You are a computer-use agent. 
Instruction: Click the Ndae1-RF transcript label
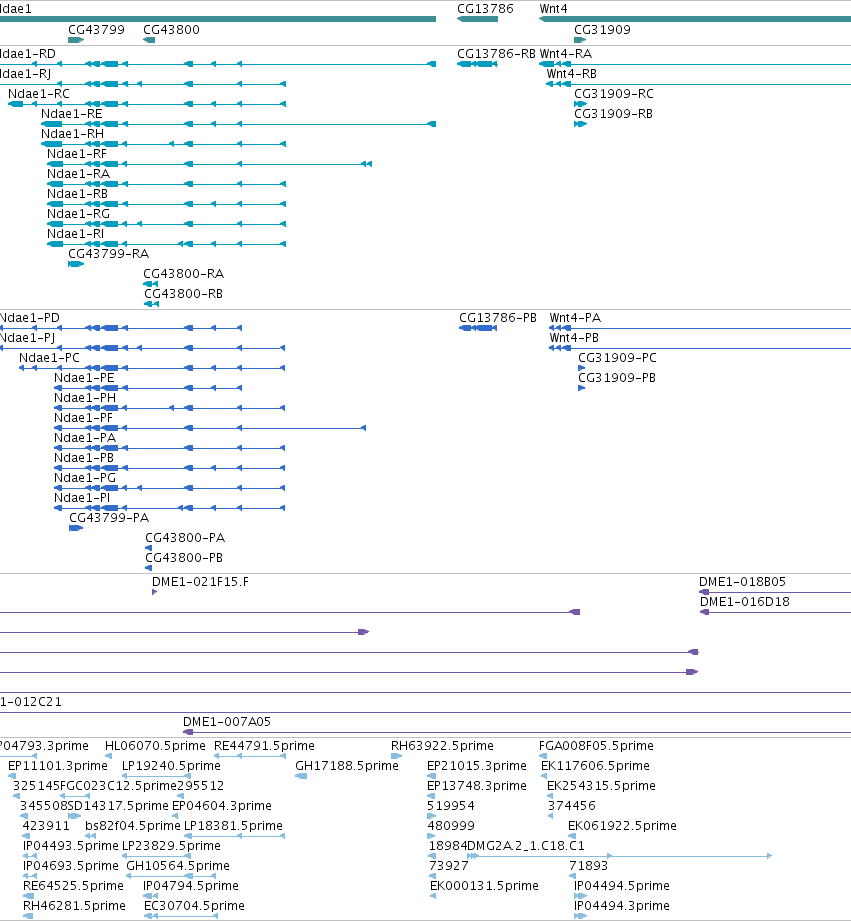77,153
